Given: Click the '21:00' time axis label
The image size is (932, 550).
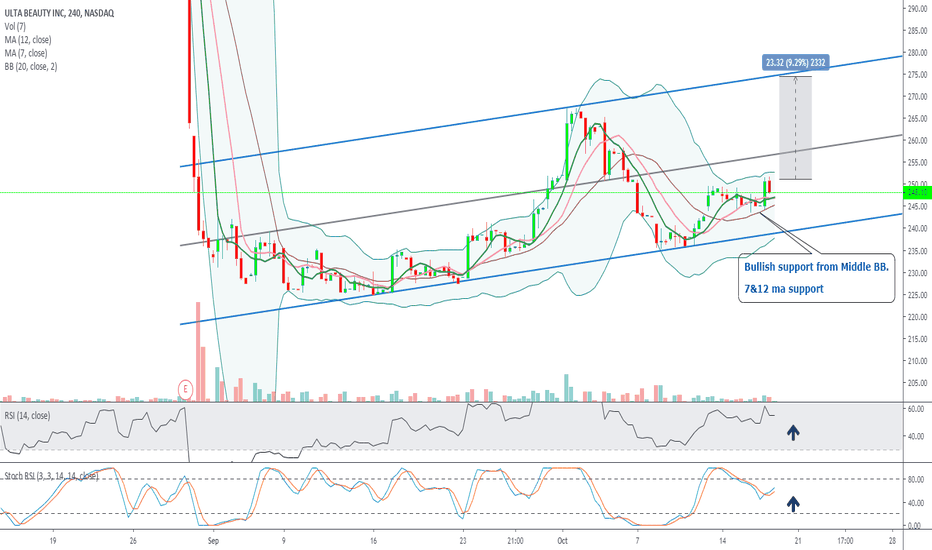Looking at the screenshot, I should click(x=515, y=540).
